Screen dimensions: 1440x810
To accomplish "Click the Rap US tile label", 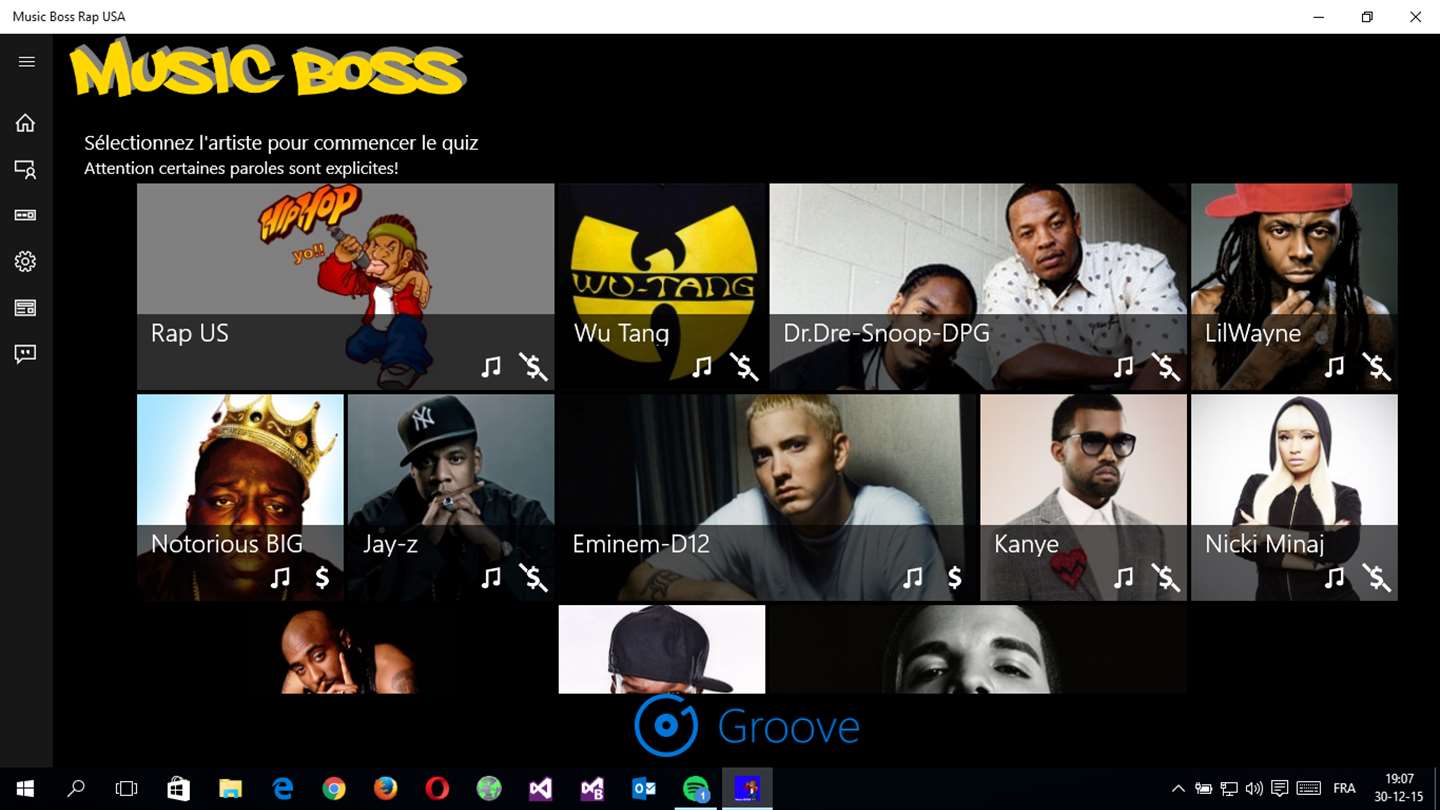I will [x=190, y=333].
